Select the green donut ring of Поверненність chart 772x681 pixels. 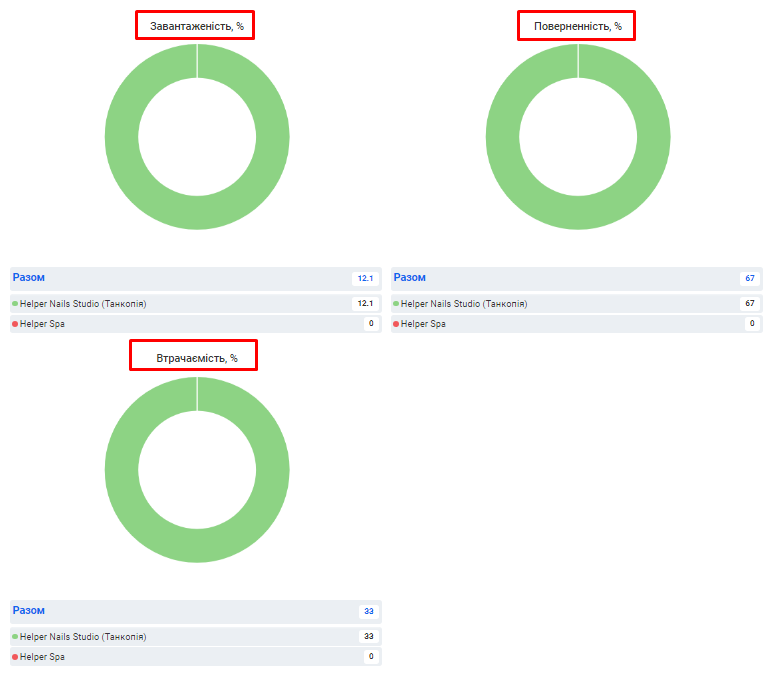(503, 138)
